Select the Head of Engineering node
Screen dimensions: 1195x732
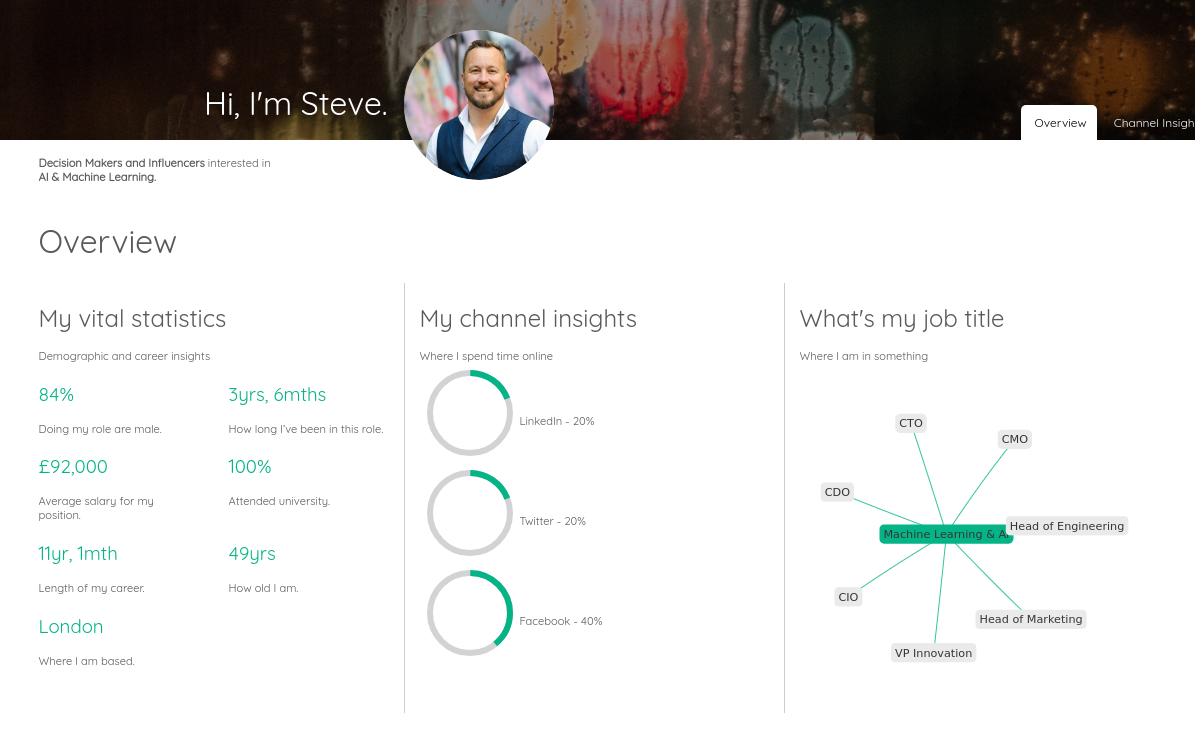pyautogui.click(x=1067, y=526)
